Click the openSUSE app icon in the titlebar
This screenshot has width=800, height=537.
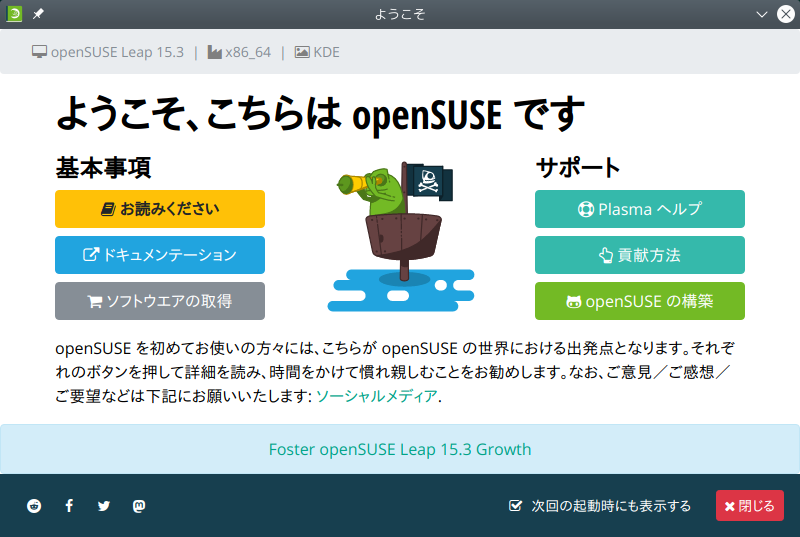pos(14,14)
